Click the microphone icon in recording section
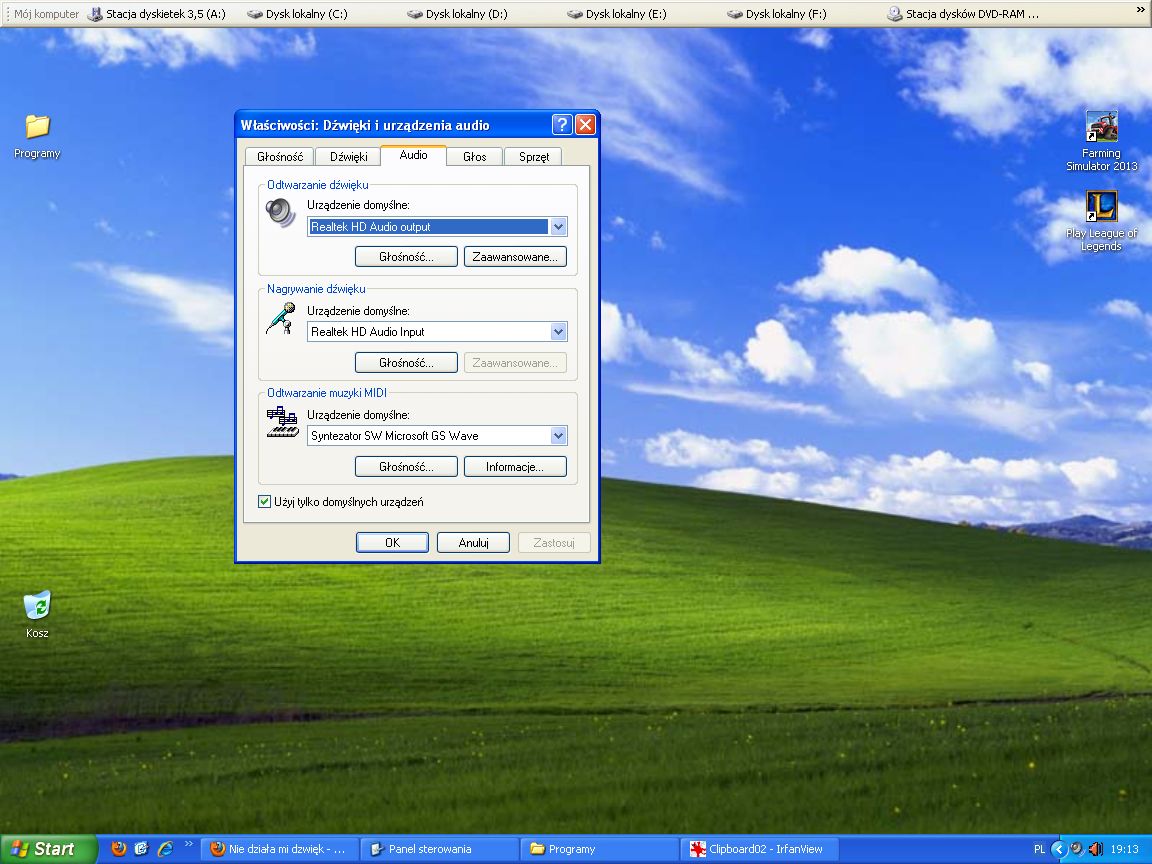This screenshot has width=1152, height=864. 281,318
